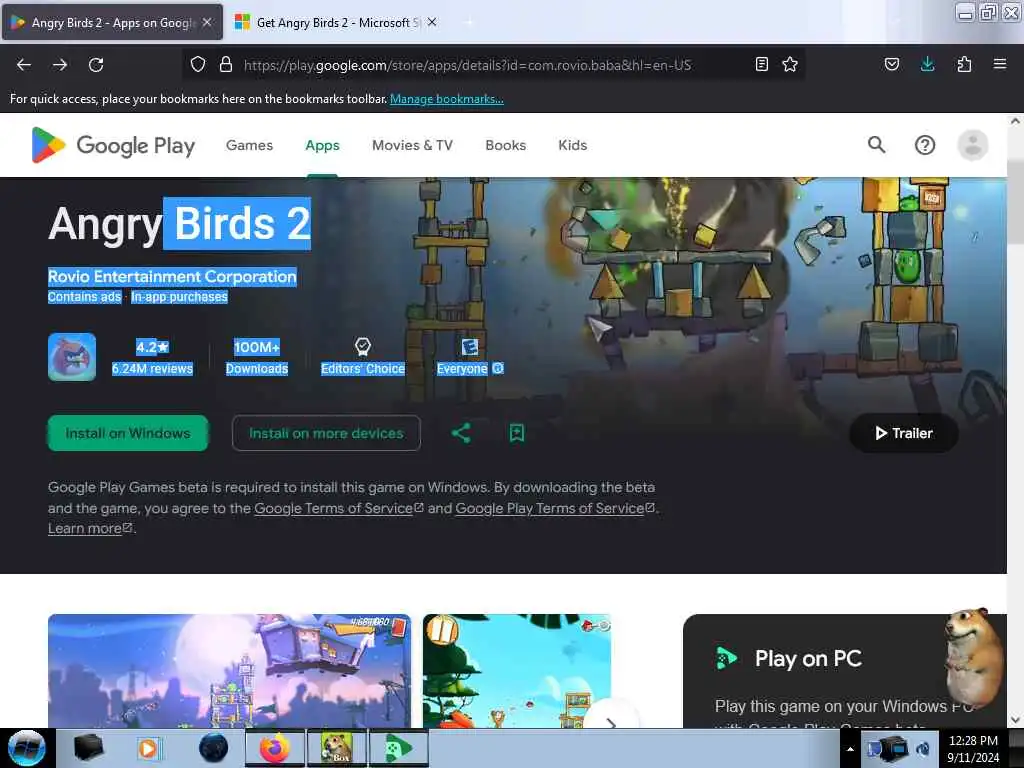Click the 4.2 star rating text
1024x768 pixels.
(x=152, y=347)
